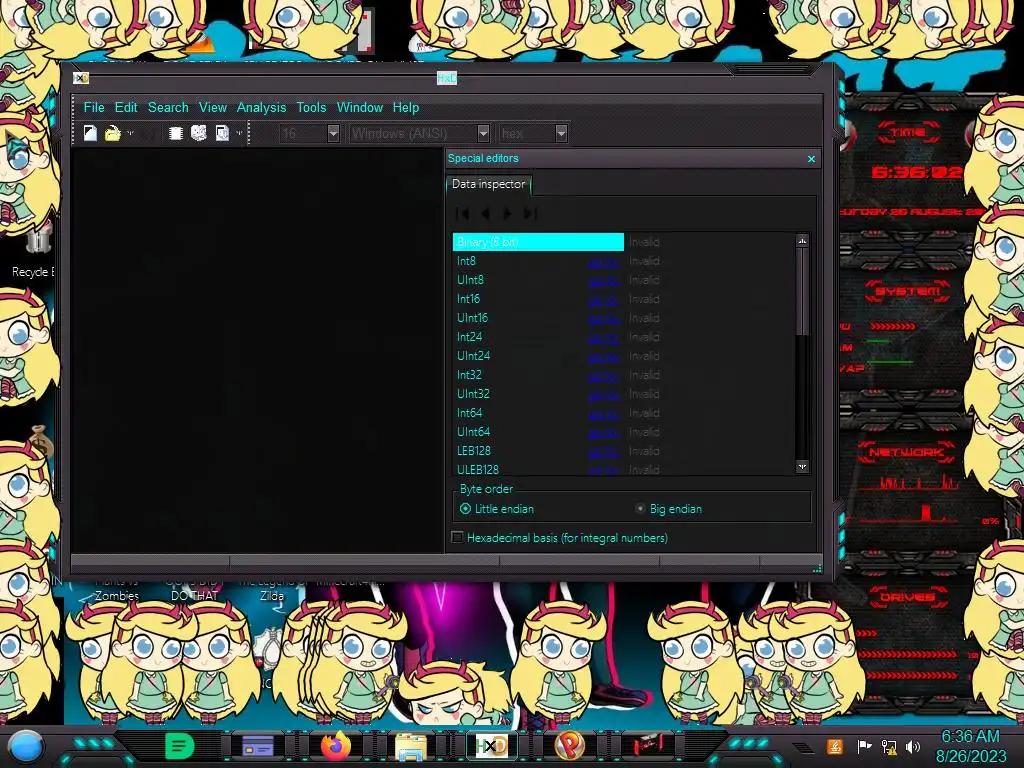Open the Help menu

pos(406,107)
